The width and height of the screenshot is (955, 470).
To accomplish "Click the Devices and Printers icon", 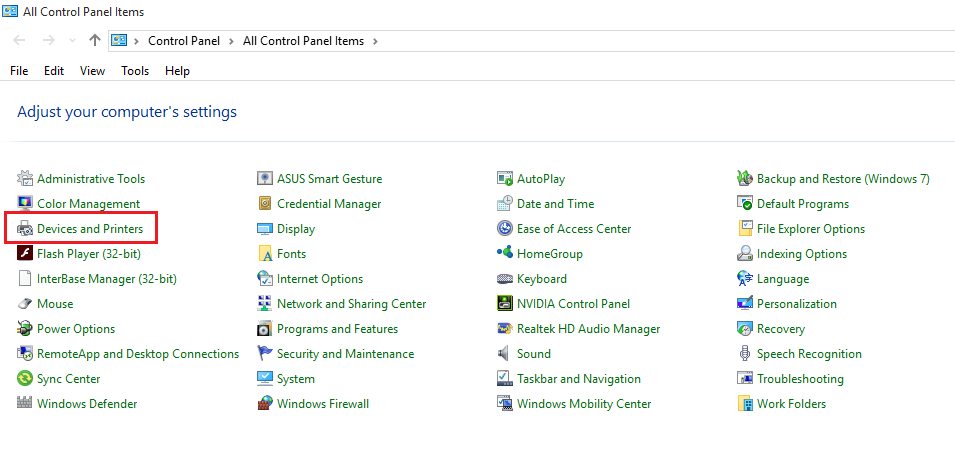I will coord(26,229).
